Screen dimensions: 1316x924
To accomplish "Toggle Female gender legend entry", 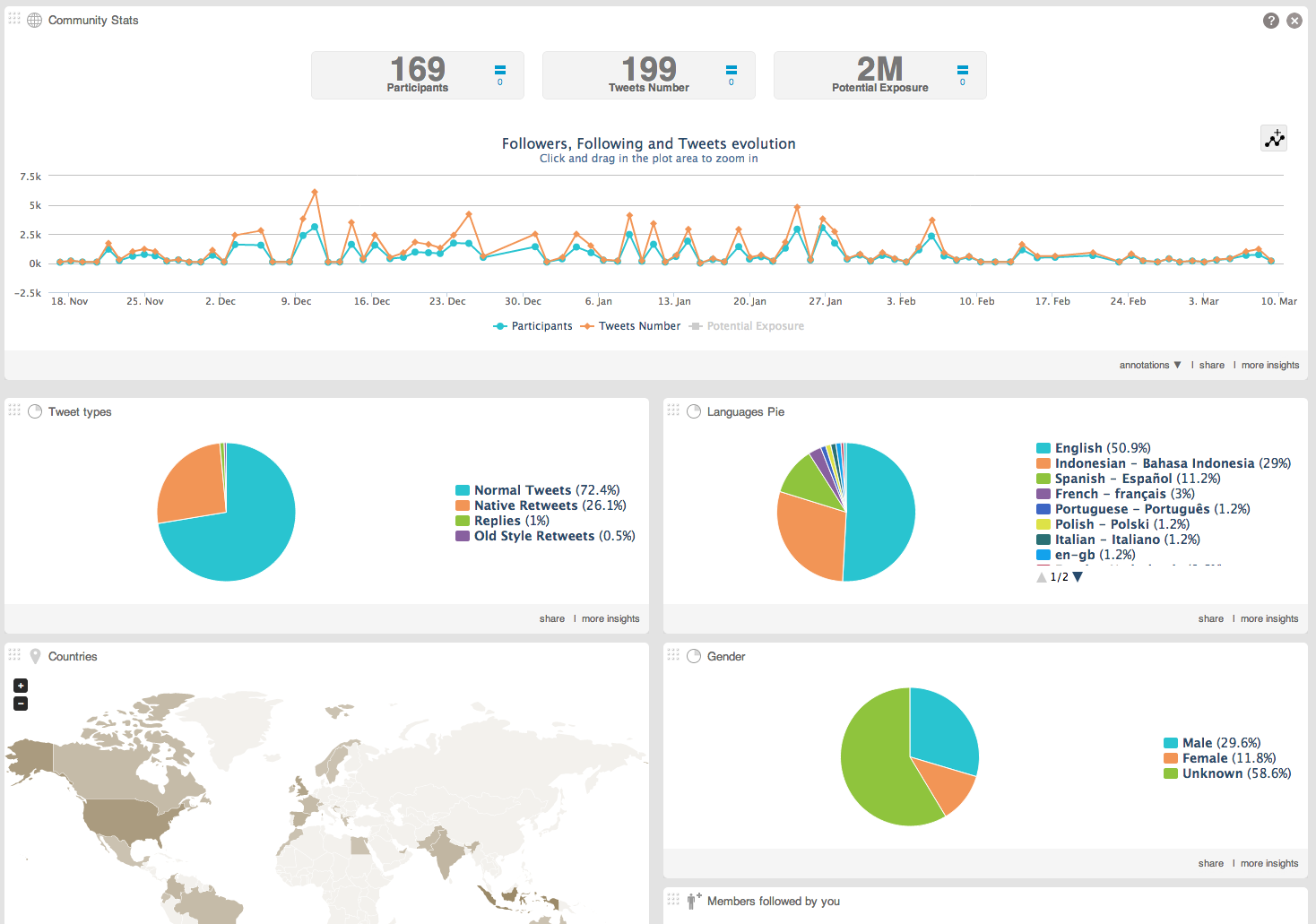I will [1219, 758].
